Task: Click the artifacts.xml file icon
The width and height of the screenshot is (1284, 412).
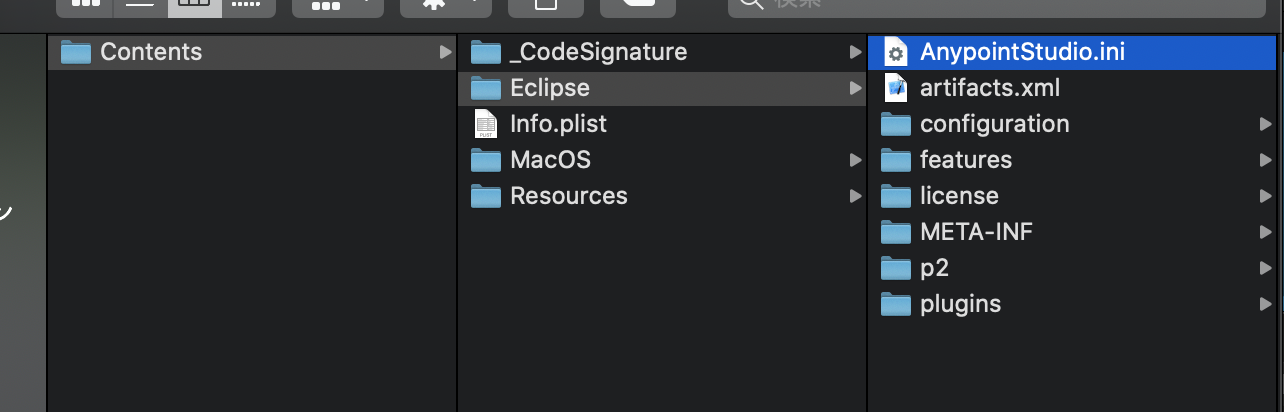Action: pos(895,88)
